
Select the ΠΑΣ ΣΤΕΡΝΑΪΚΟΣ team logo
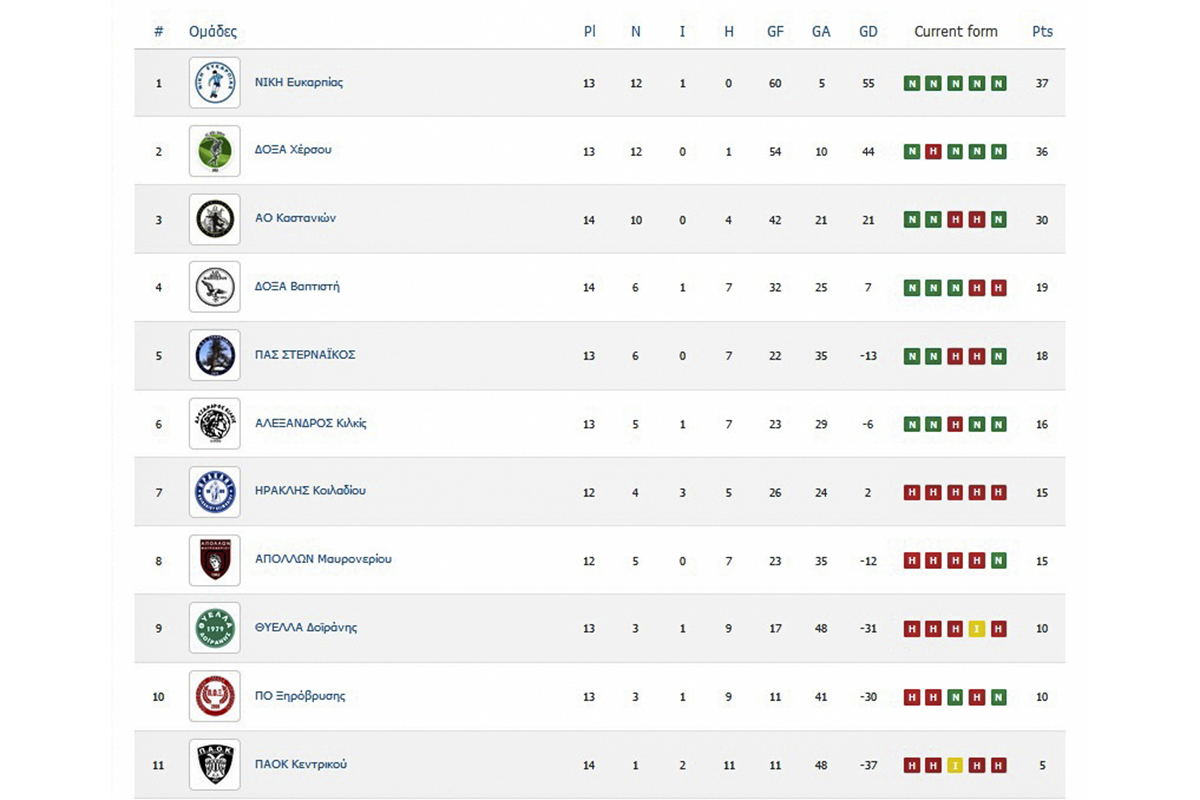[214, 355]
